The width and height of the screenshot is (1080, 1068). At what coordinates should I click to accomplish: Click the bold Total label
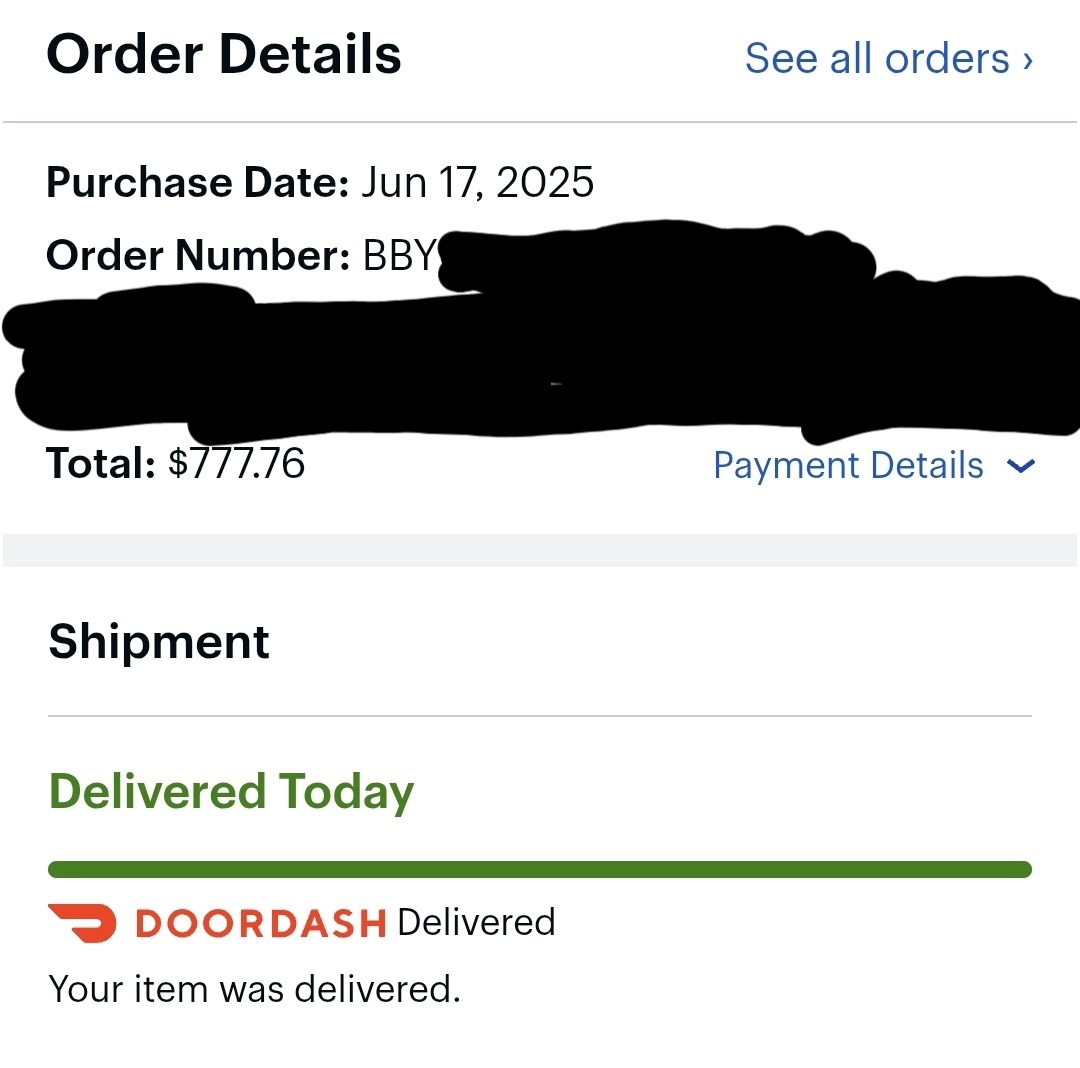(x=101, y=463)
